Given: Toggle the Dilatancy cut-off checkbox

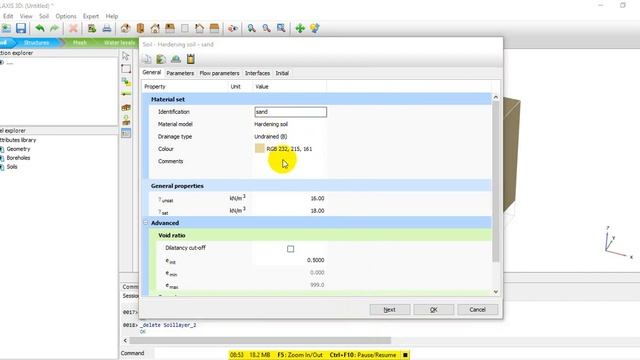Looking at the screenshot, I should [x=290, y=249].
